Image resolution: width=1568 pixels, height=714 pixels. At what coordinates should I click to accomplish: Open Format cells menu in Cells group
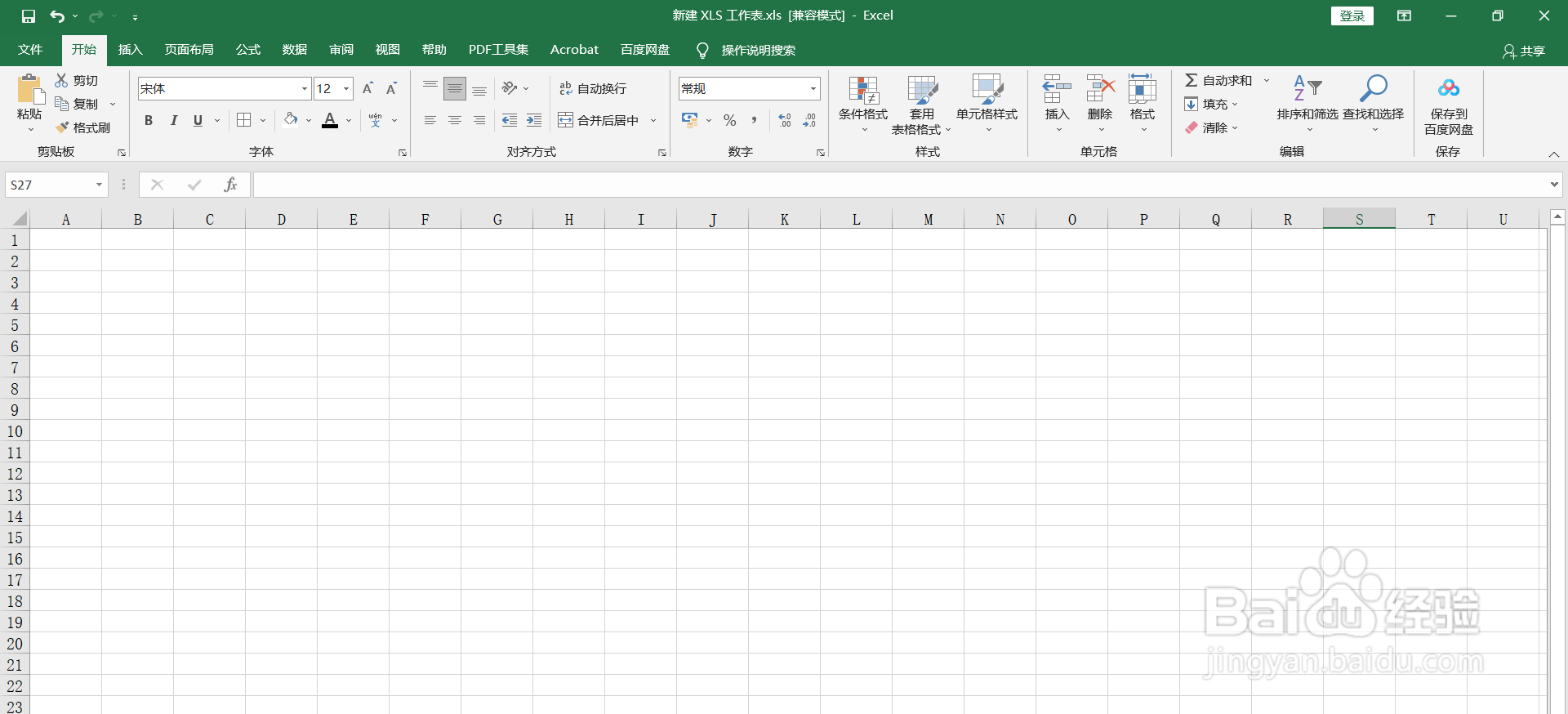click(1143, 105)
